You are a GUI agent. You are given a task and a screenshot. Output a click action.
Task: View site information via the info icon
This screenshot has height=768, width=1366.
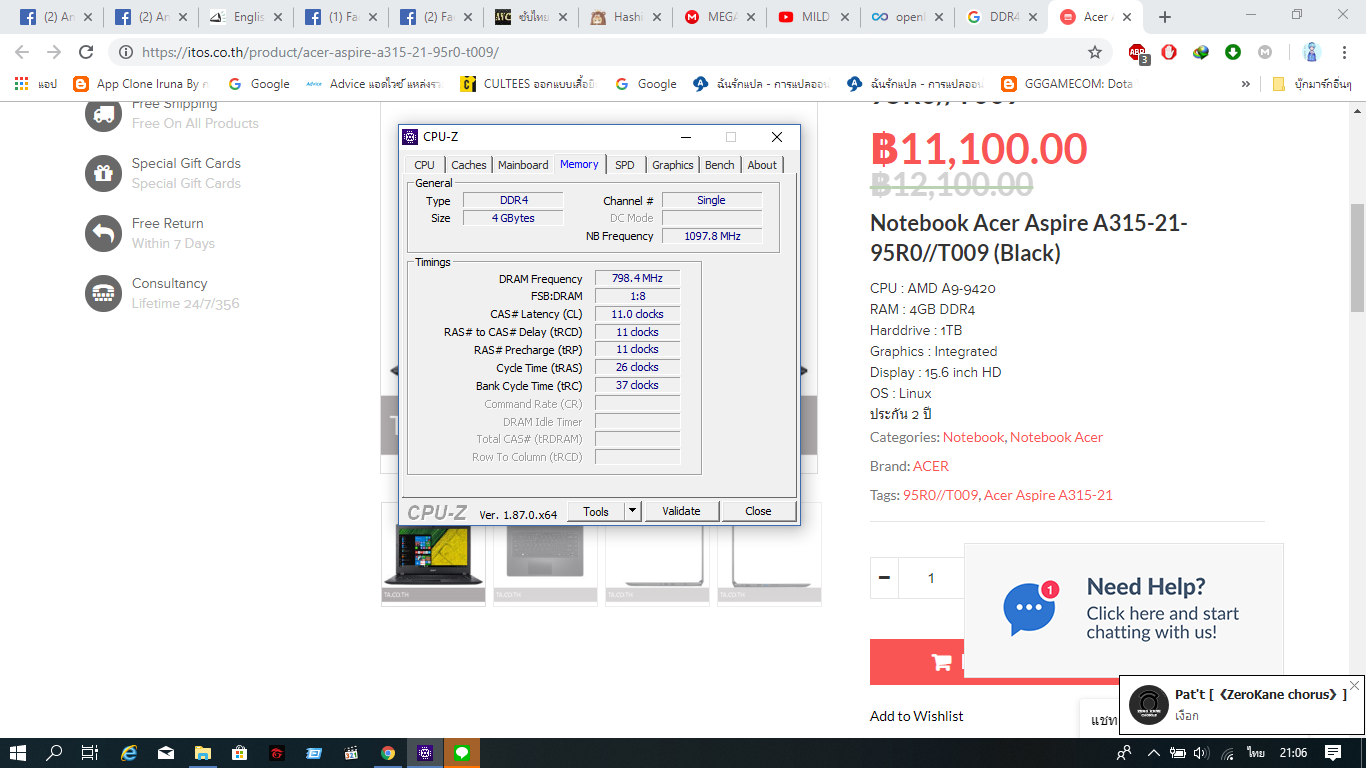[x=126, y=52]
